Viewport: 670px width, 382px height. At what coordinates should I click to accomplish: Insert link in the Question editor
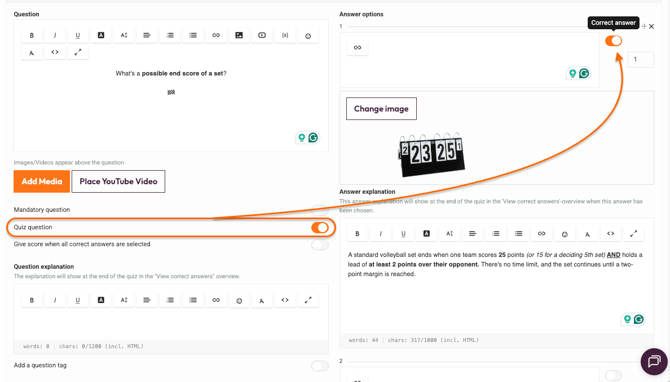(x=216, y=35)
